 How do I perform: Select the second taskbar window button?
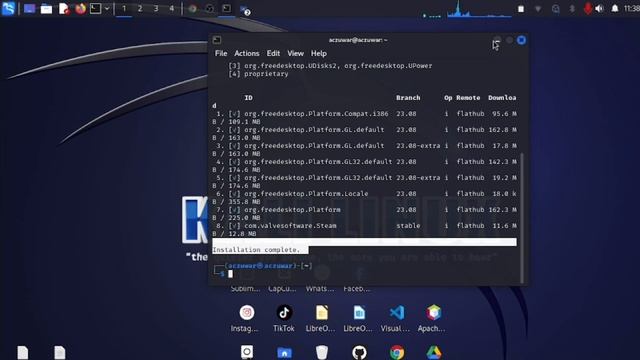(209, 9)
